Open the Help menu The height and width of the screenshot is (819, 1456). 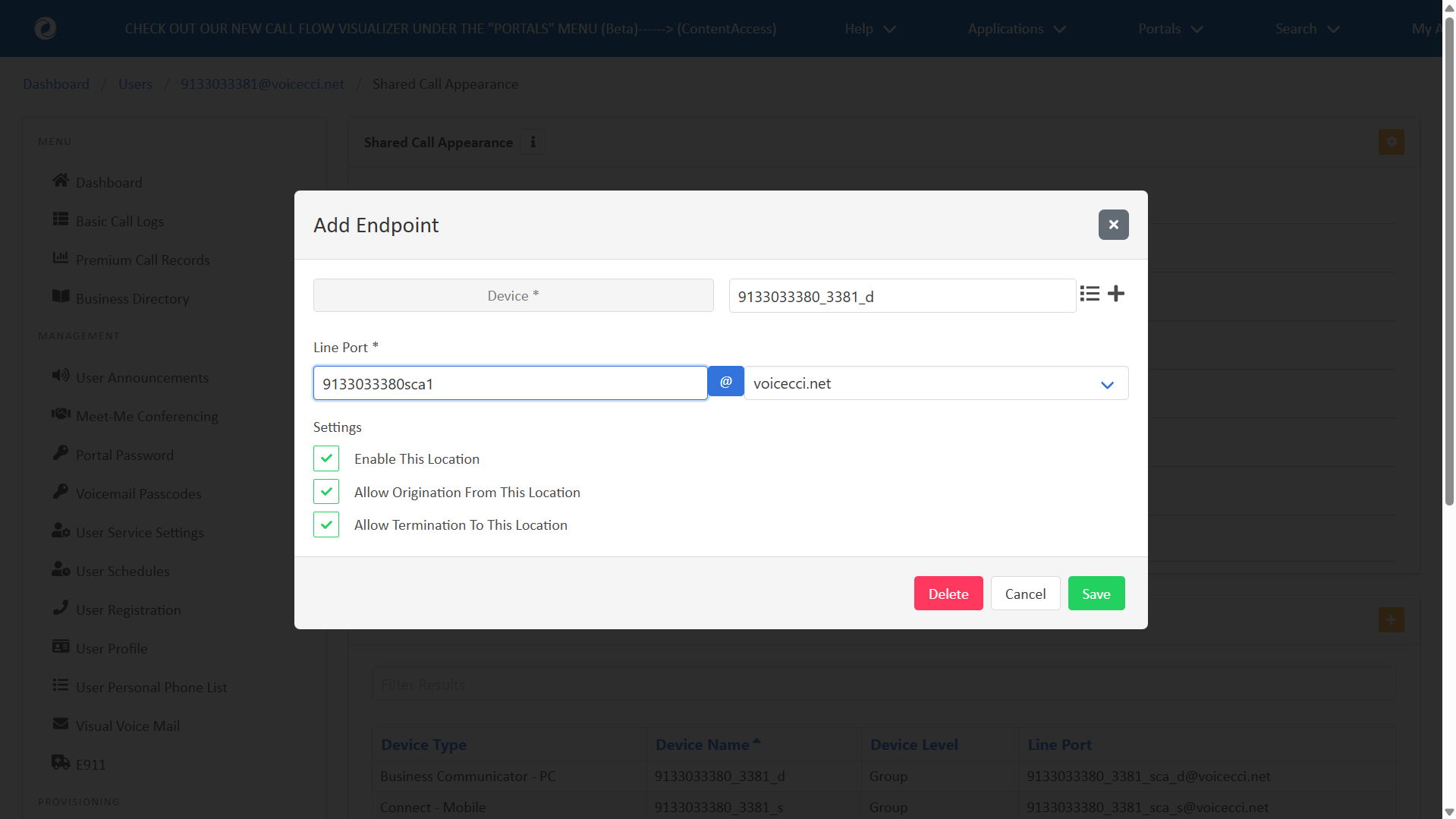[x=870, y=29]
